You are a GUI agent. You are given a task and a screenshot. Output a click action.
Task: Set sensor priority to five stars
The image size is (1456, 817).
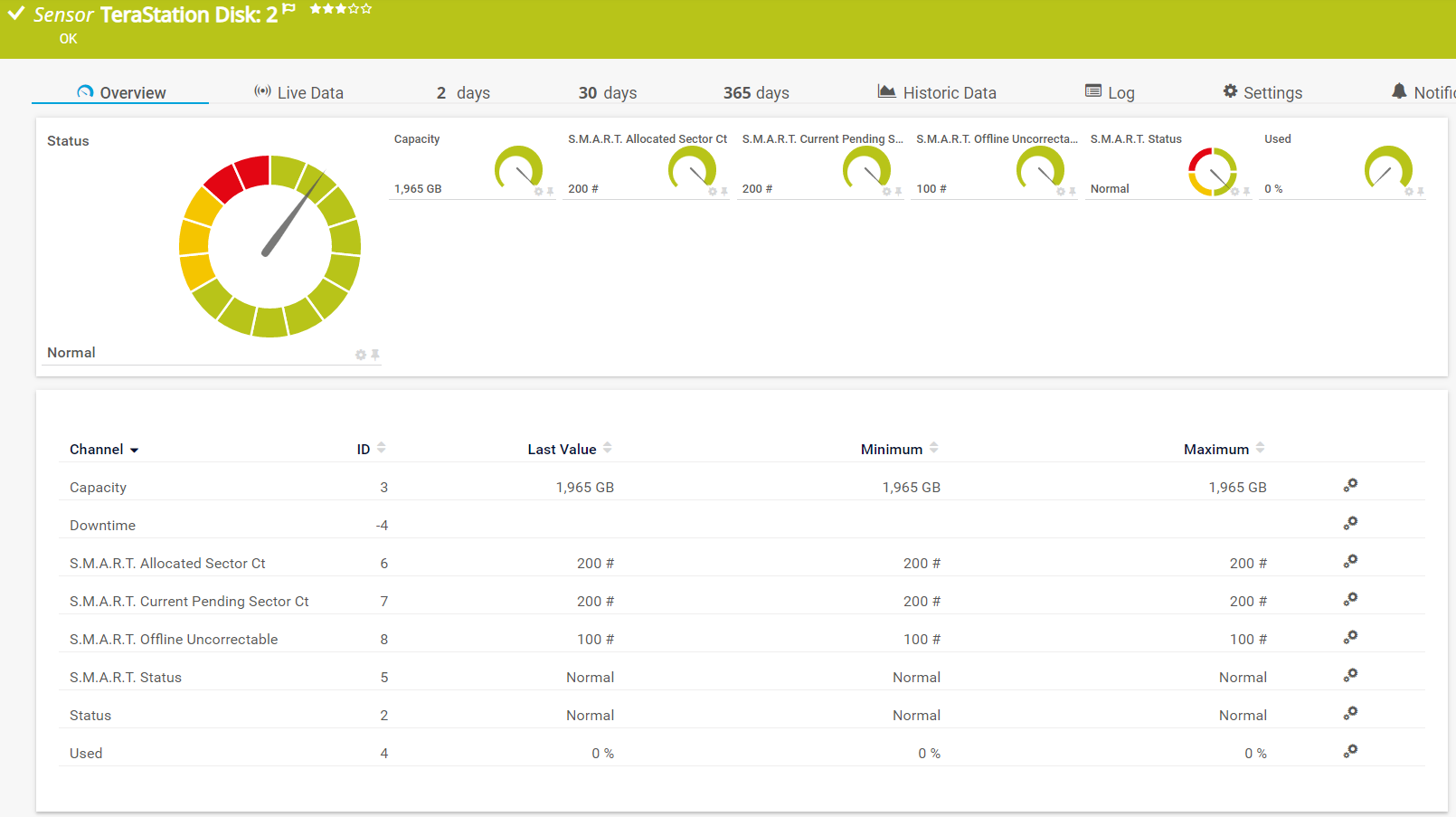pos(366,9)
